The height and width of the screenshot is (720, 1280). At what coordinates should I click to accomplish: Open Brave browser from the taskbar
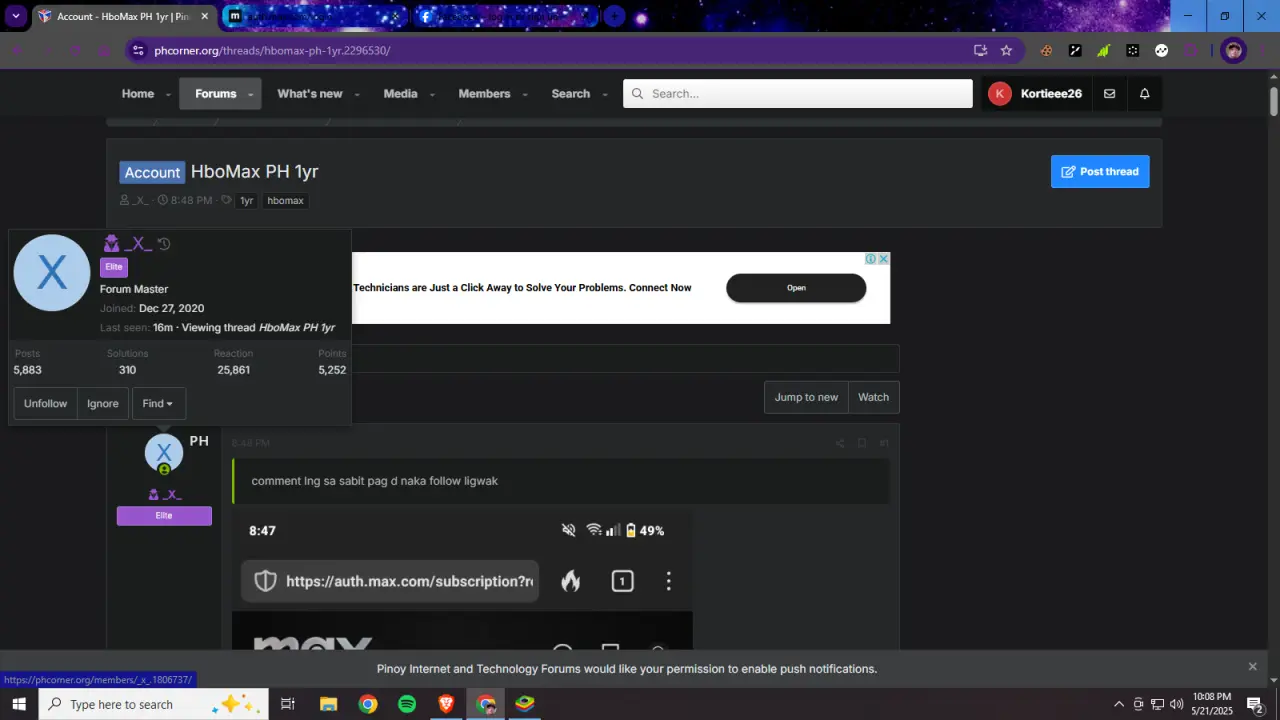(446, 704)
